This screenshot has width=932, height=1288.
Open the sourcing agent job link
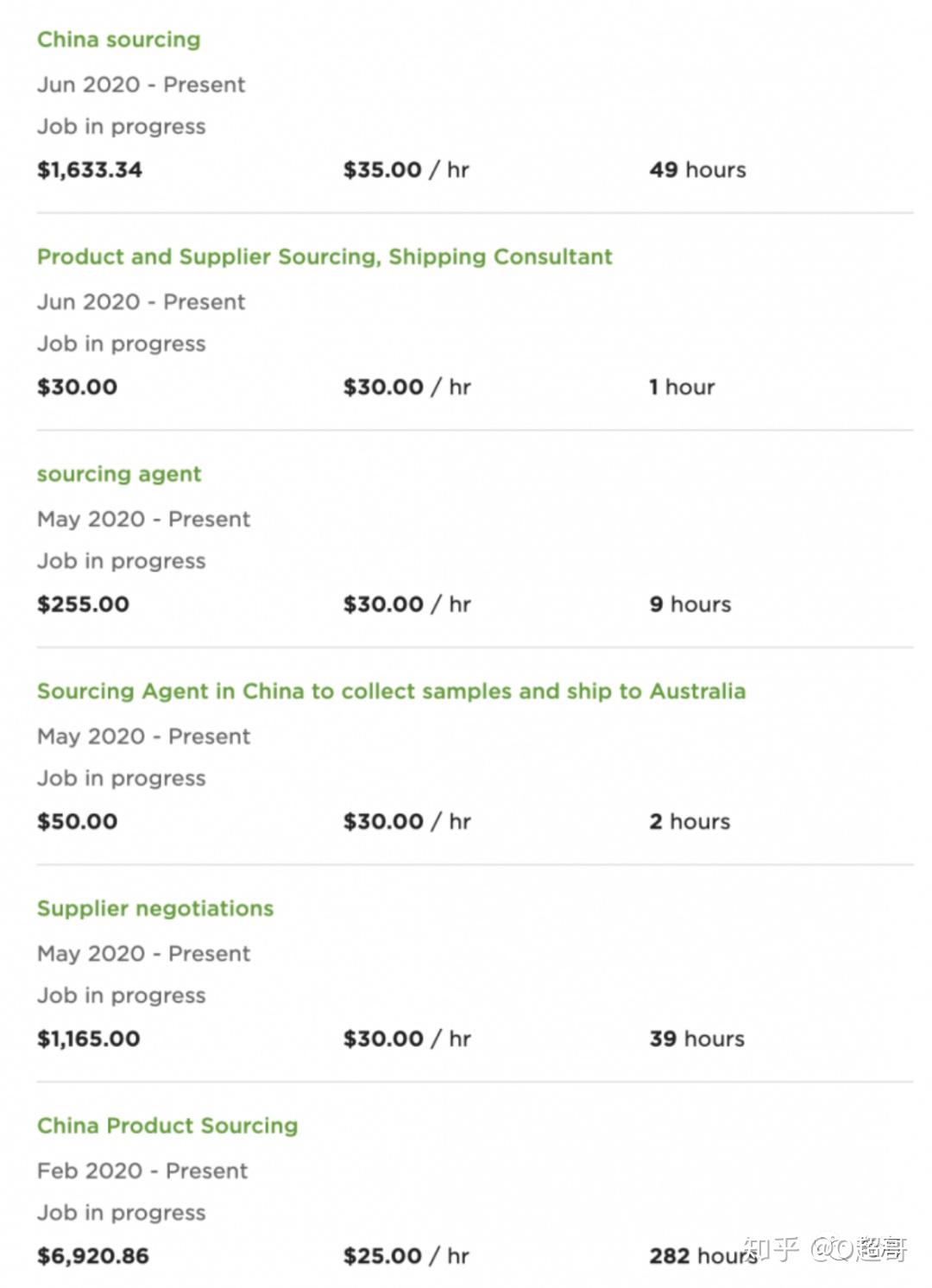point(119,475)
